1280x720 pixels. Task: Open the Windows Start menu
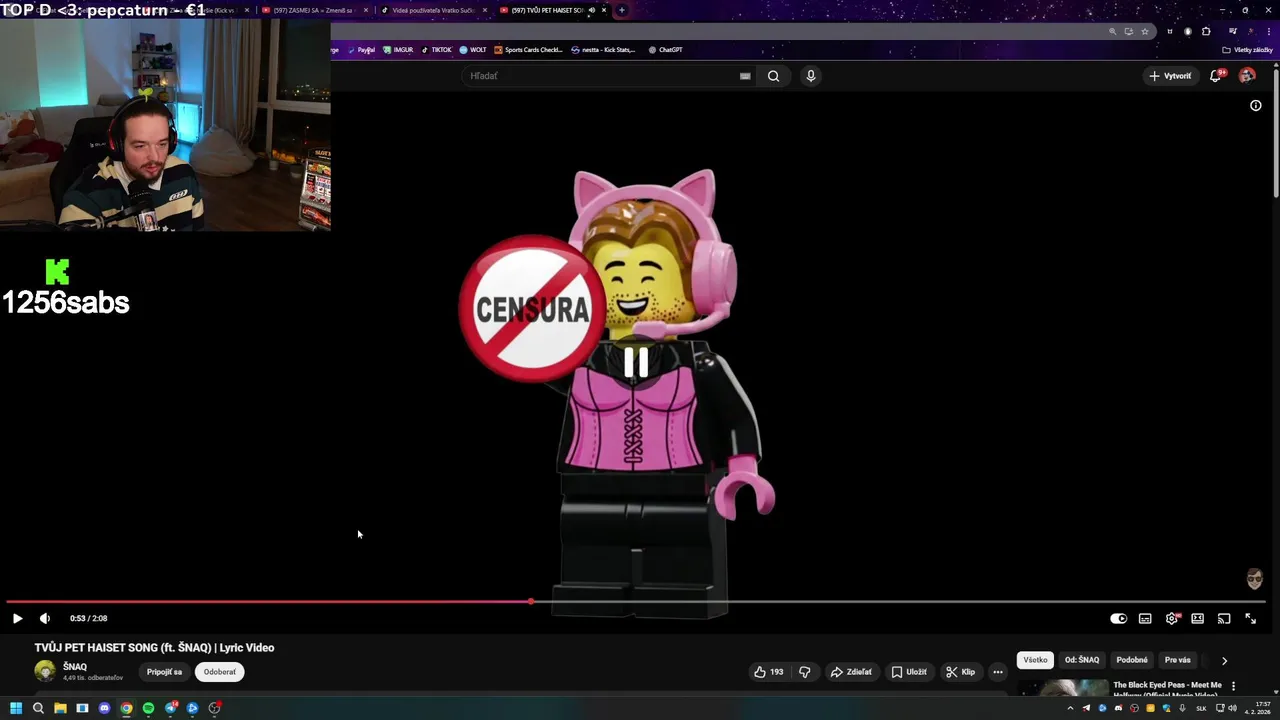pos(16,708)
